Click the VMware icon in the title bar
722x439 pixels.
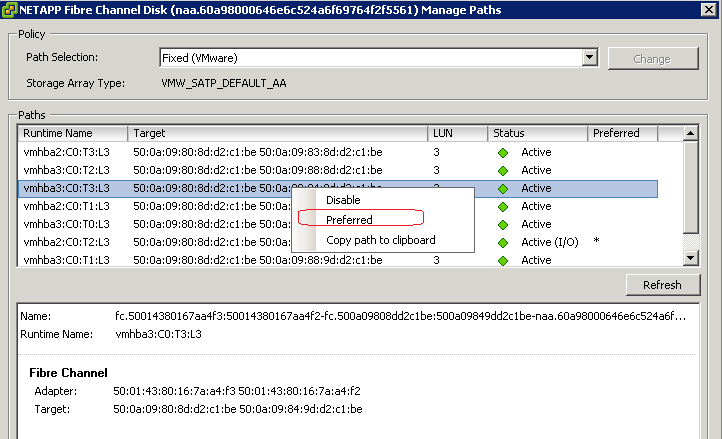[9, 10]
